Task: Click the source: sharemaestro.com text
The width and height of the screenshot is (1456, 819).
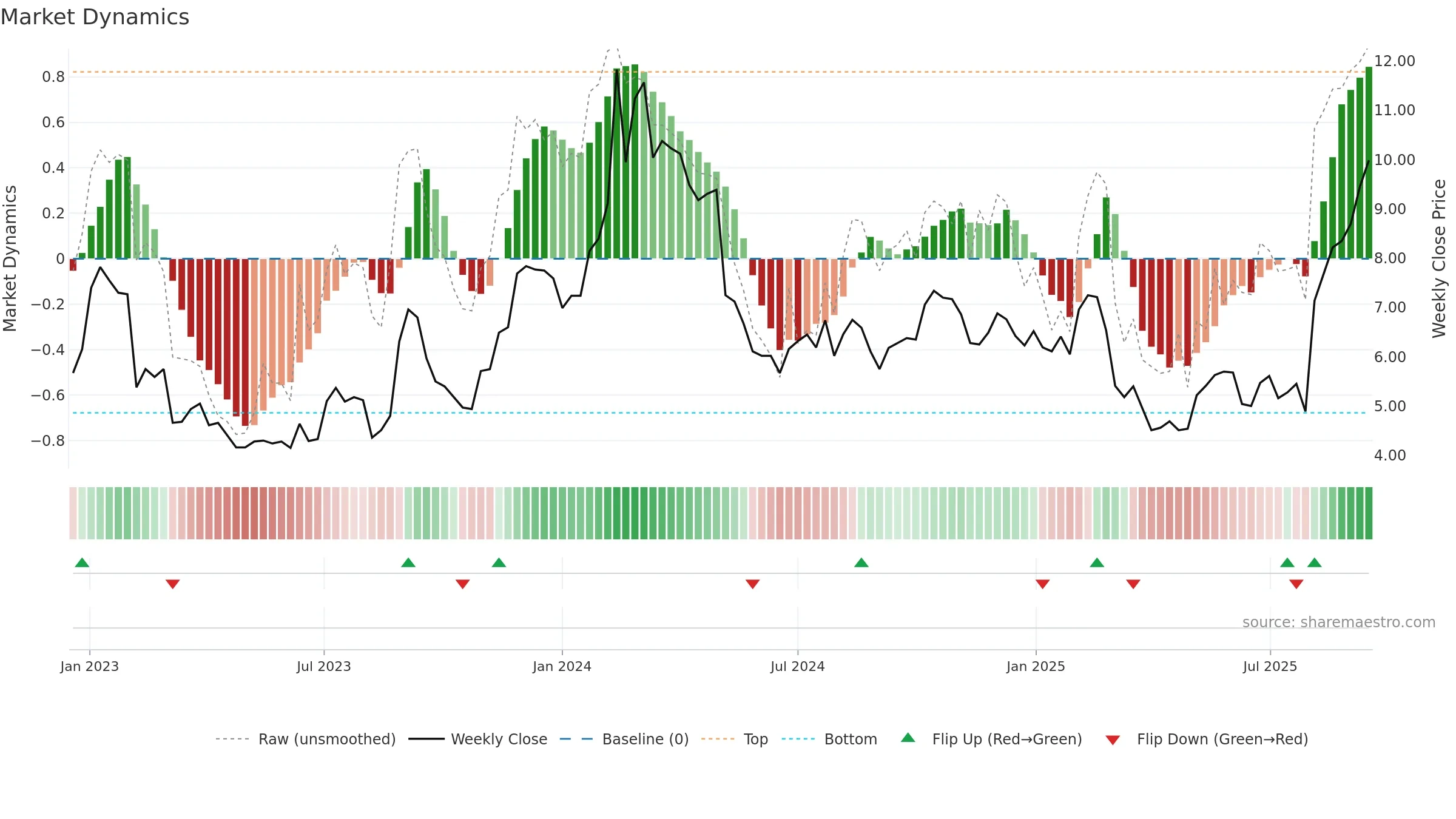Action: point(1339,622)
